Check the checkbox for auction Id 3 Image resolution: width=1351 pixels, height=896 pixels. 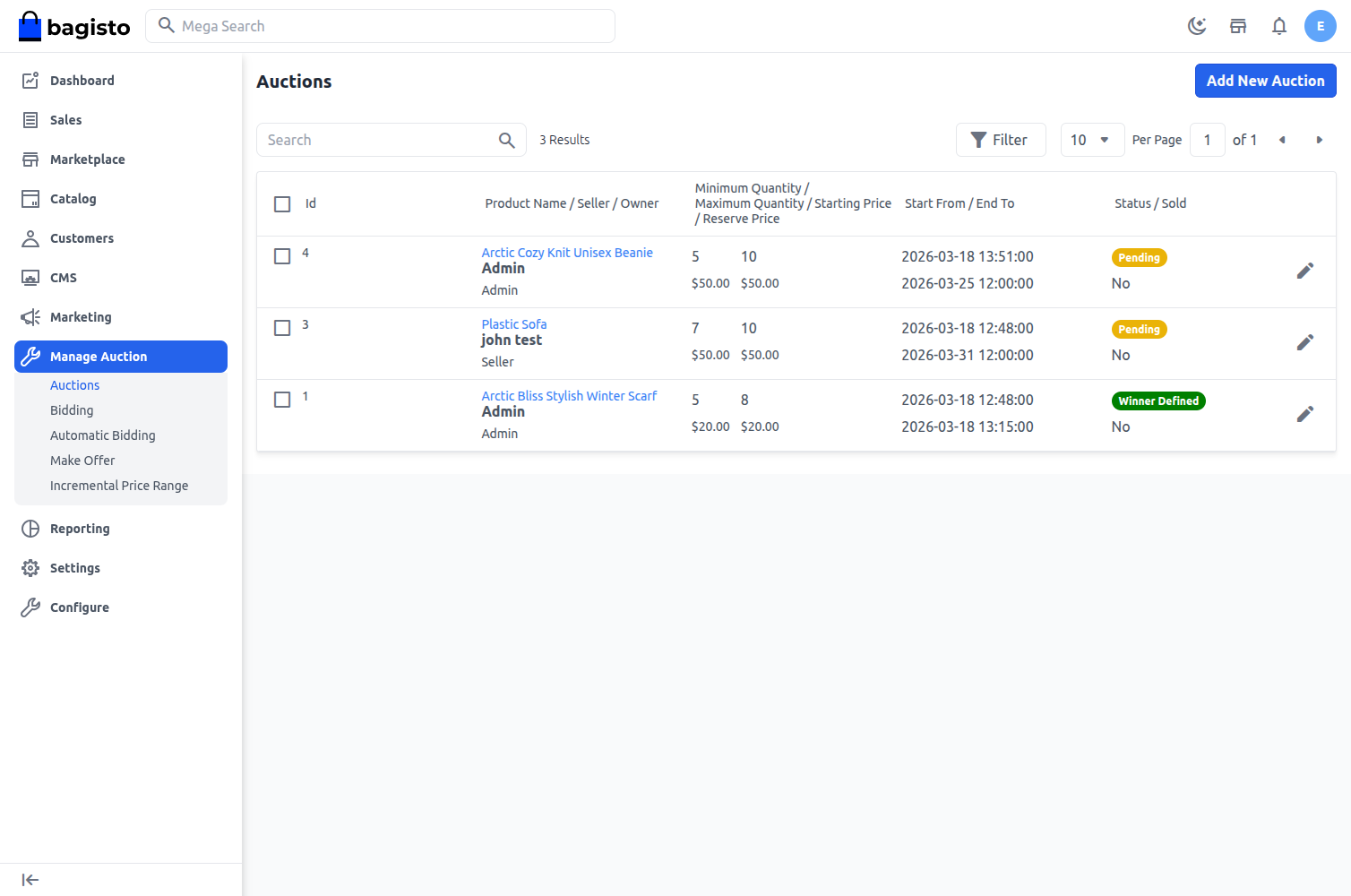tap(282, 327)
